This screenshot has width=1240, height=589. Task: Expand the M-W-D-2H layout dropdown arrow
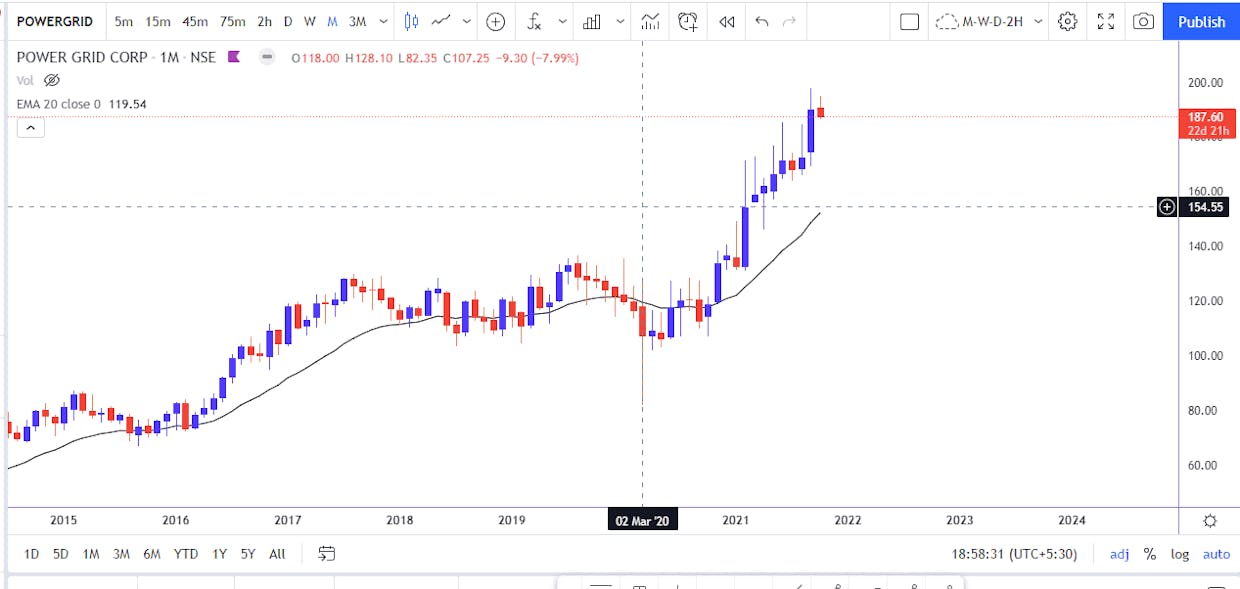1039,21
